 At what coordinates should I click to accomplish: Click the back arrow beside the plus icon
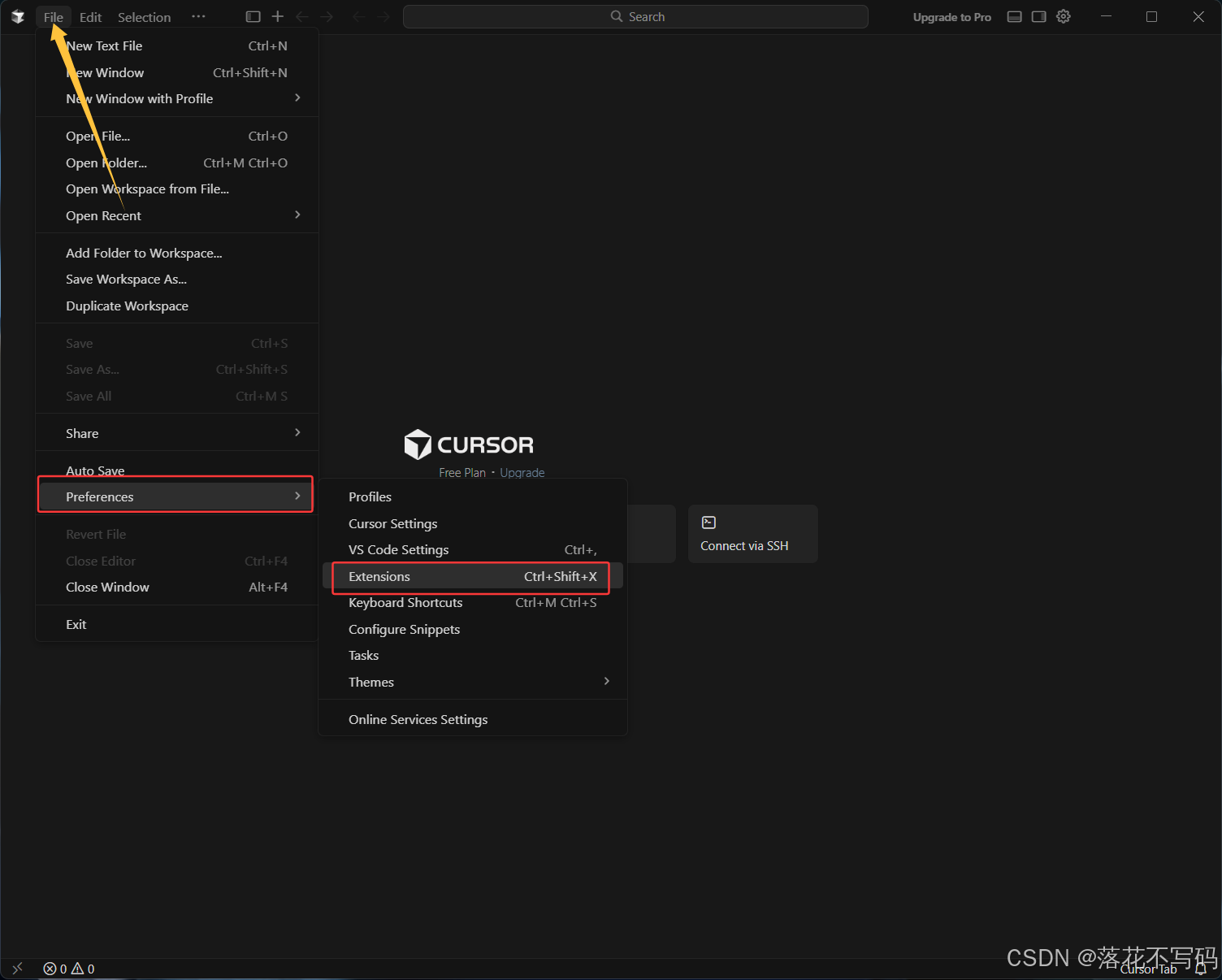point(302,17)
